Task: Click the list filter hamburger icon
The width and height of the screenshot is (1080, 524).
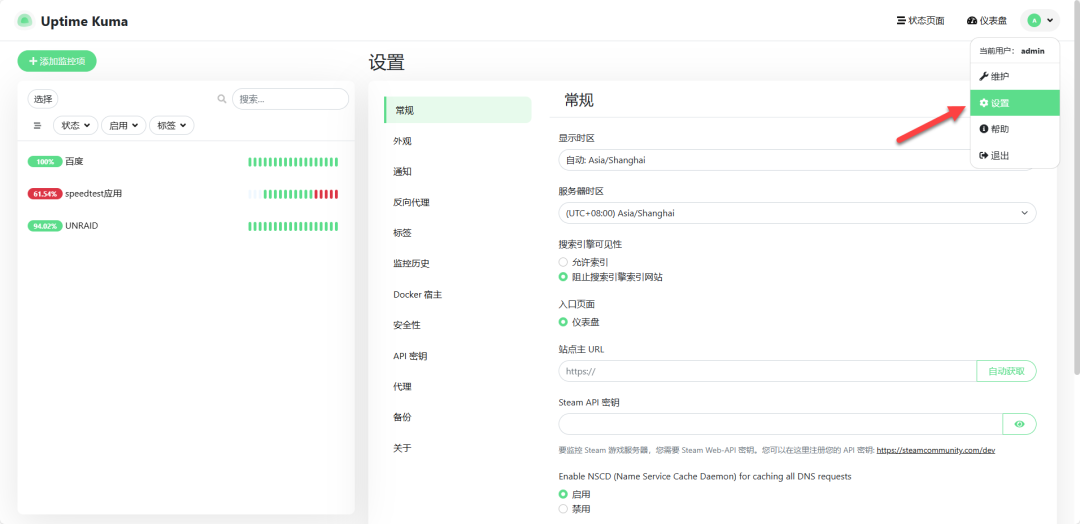Action: click(x=38, y=126)
